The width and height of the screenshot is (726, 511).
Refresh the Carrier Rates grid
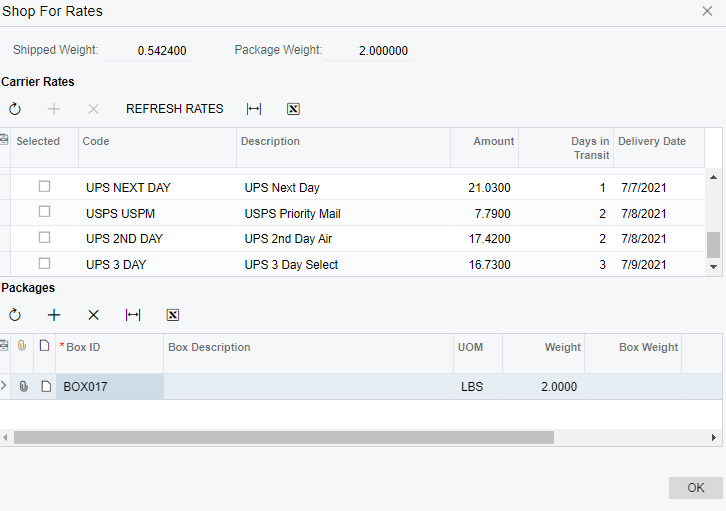point(15,109)
